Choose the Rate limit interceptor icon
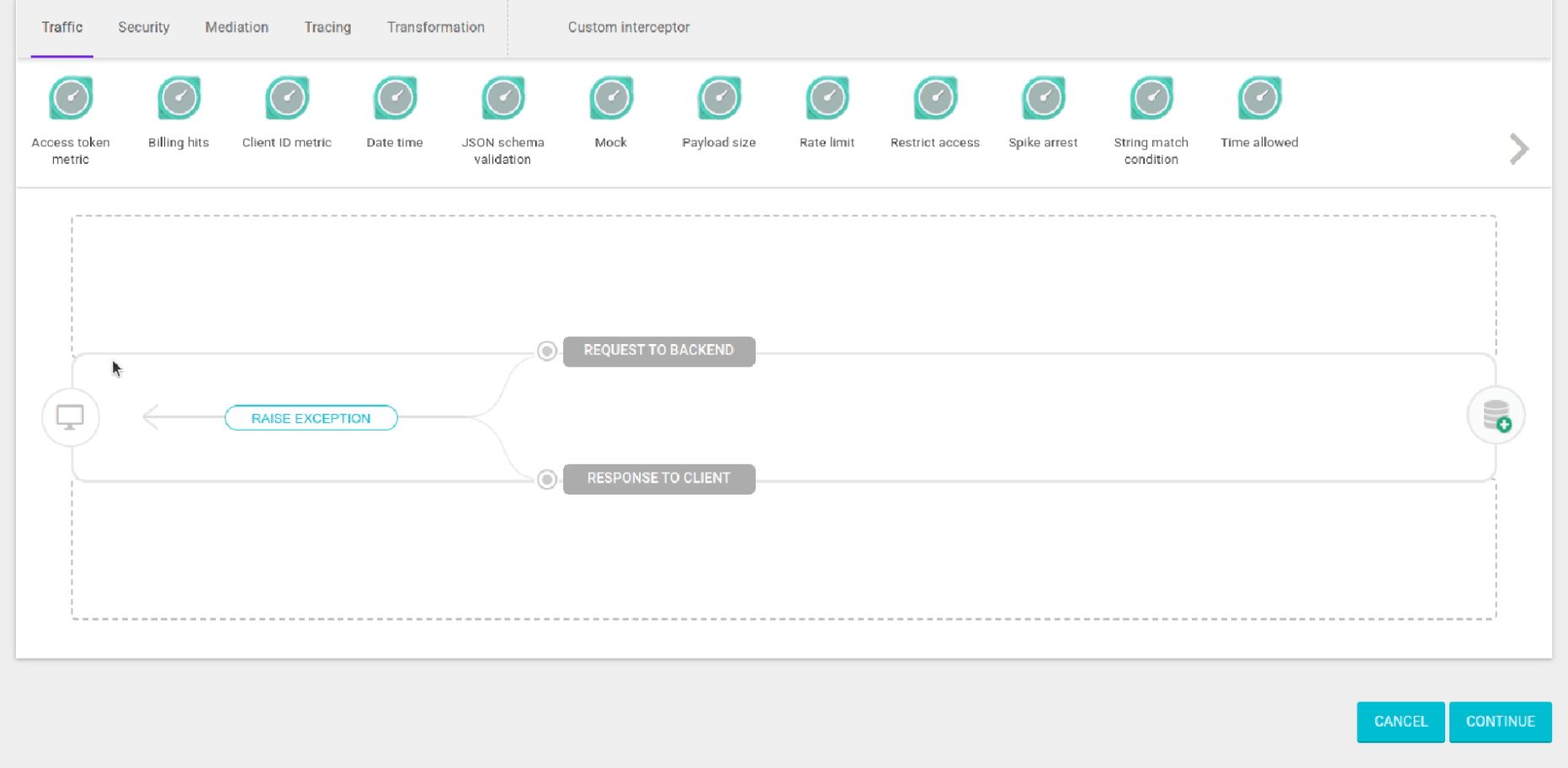Screen dimensions: 1568x768 pos(827,98)
